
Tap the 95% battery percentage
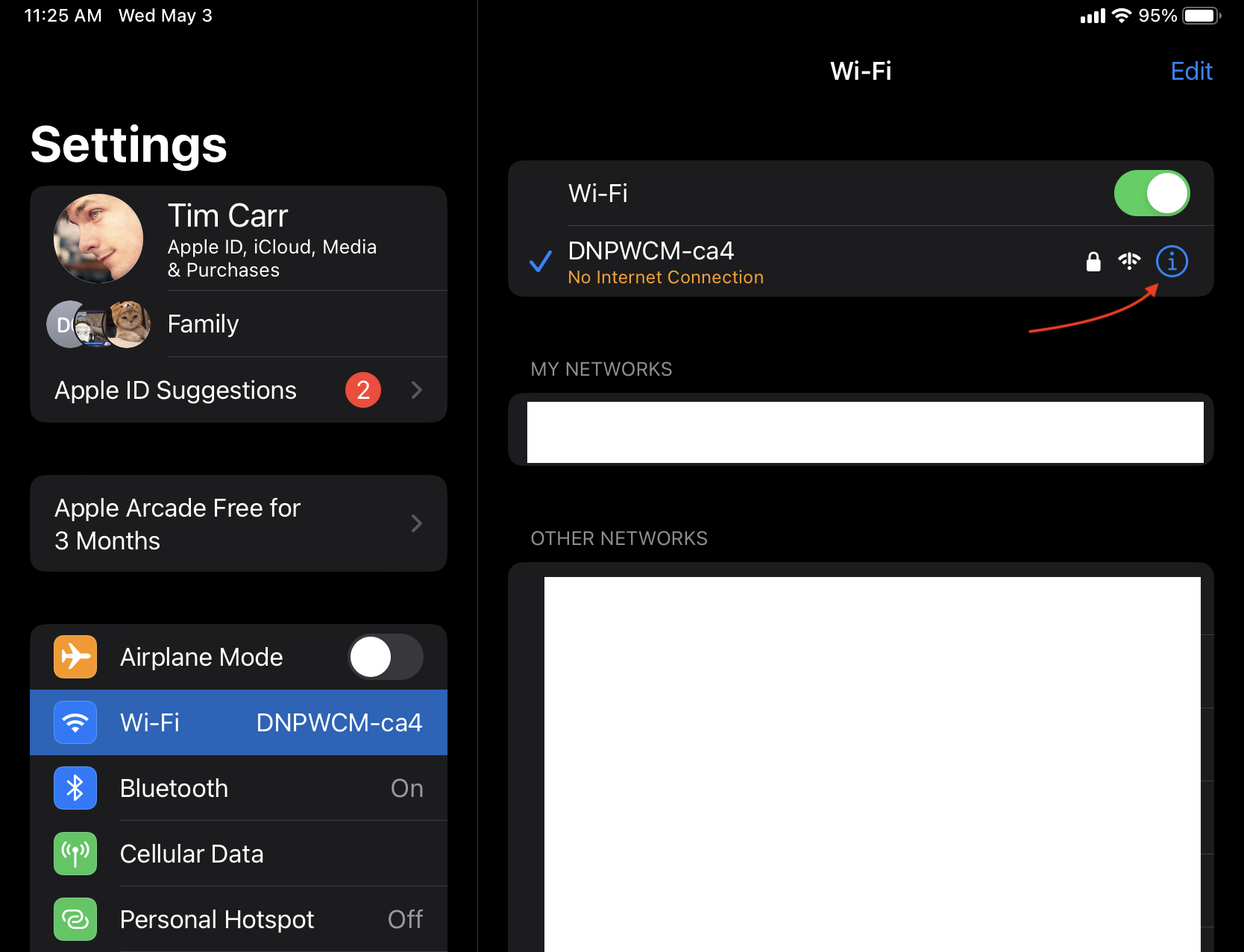coord(1157,16)
